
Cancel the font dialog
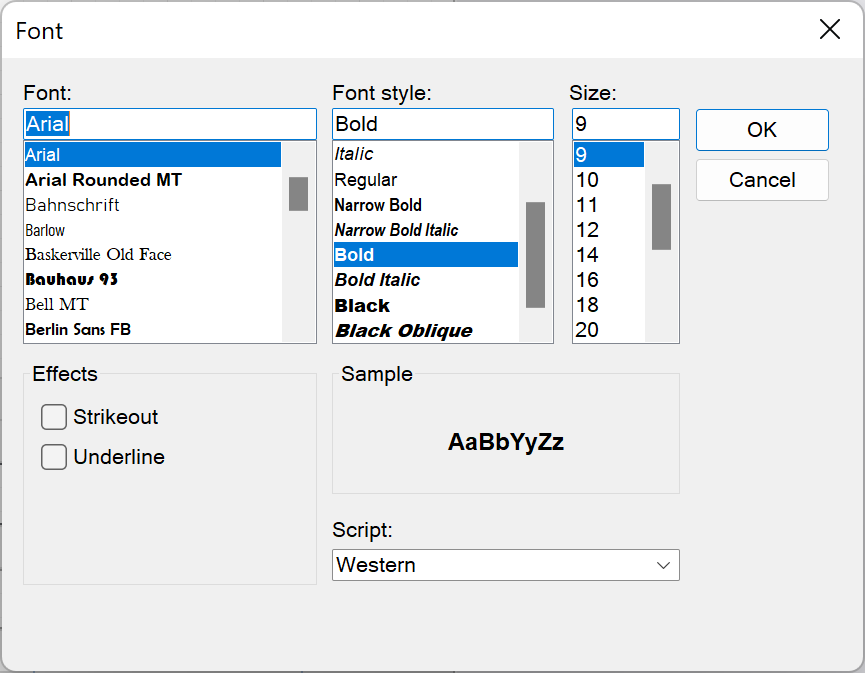pyautogui.click(x=762, y=180)
